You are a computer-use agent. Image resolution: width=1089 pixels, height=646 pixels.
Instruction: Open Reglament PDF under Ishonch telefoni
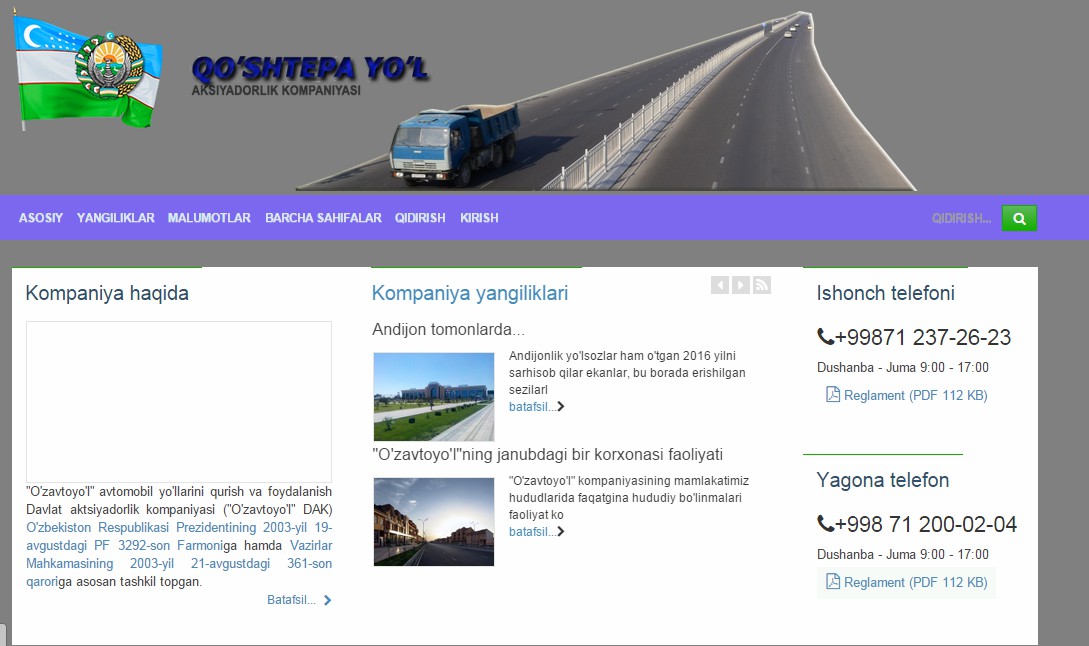[915, 395]
